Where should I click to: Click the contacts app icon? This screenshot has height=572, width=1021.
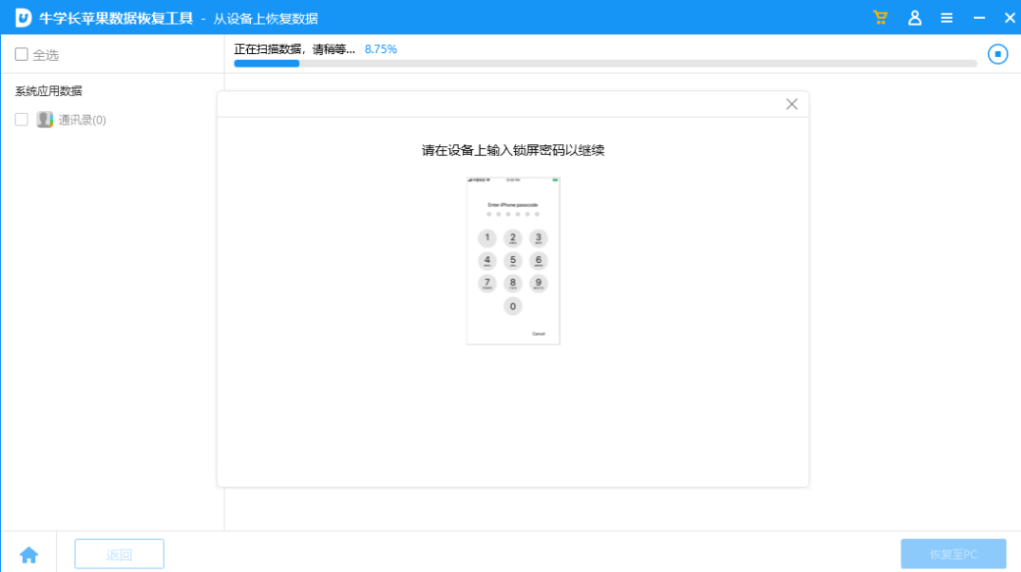coord(45,119)
